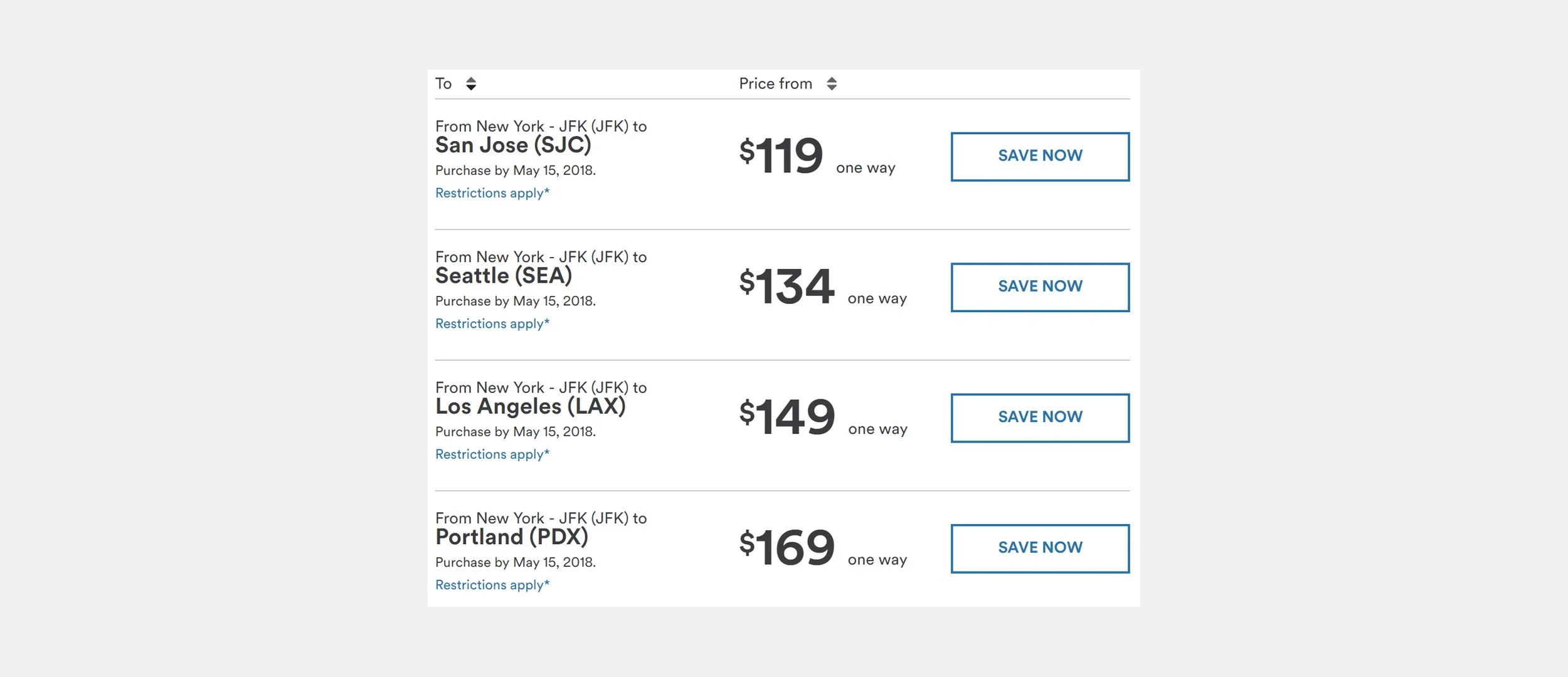Viewport: 1568px width, 677px height.
Task: View Restrictions apply for Los Angeles
Action: [x=492, y=454]
